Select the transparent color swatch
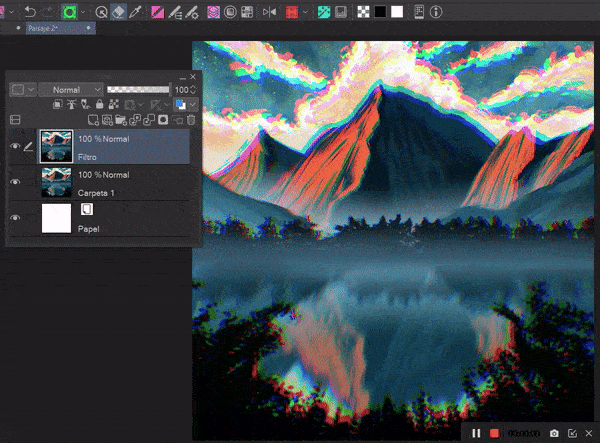The width and height of the screenshot is (600, 443). [363, 12]
